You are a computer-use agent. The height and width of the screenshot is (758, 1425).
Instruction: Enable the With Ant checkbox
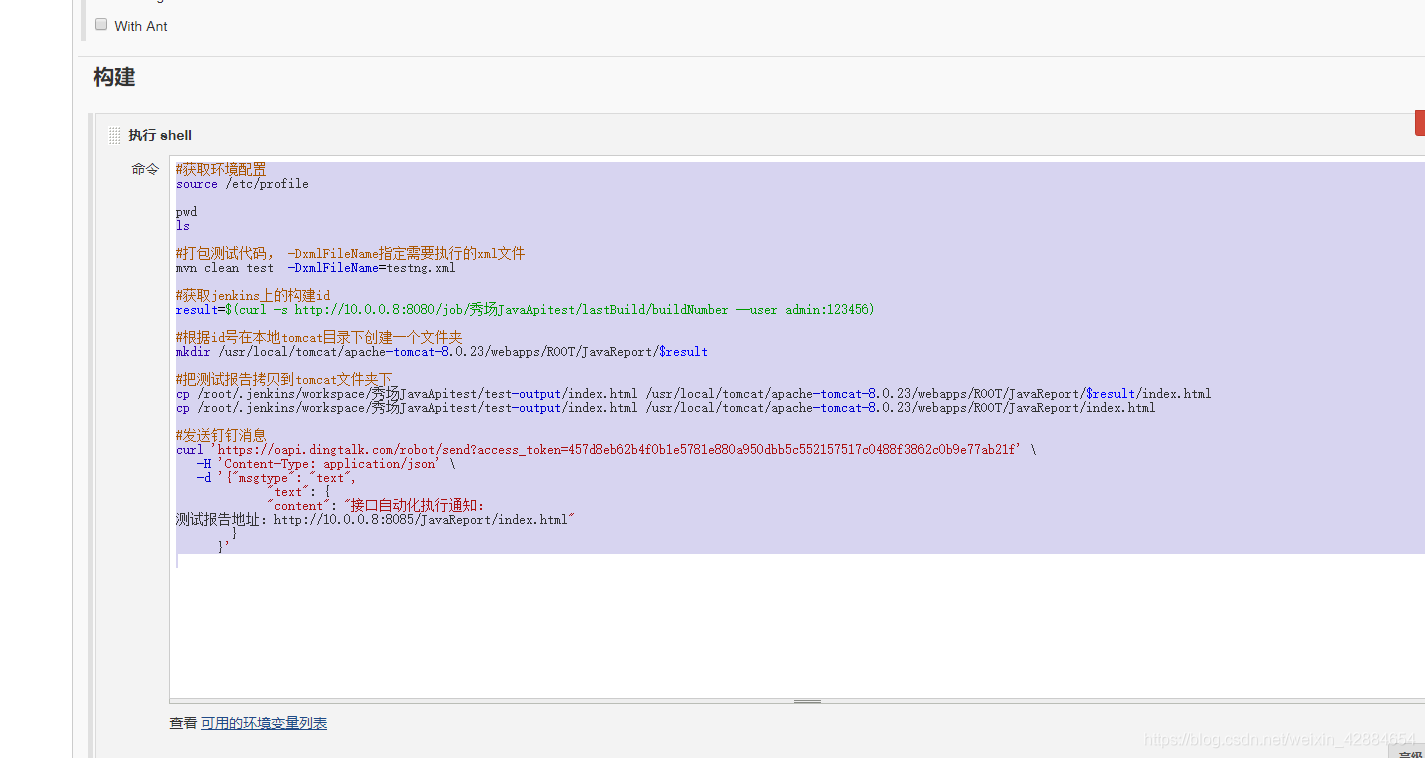click(x=101, y=25)
